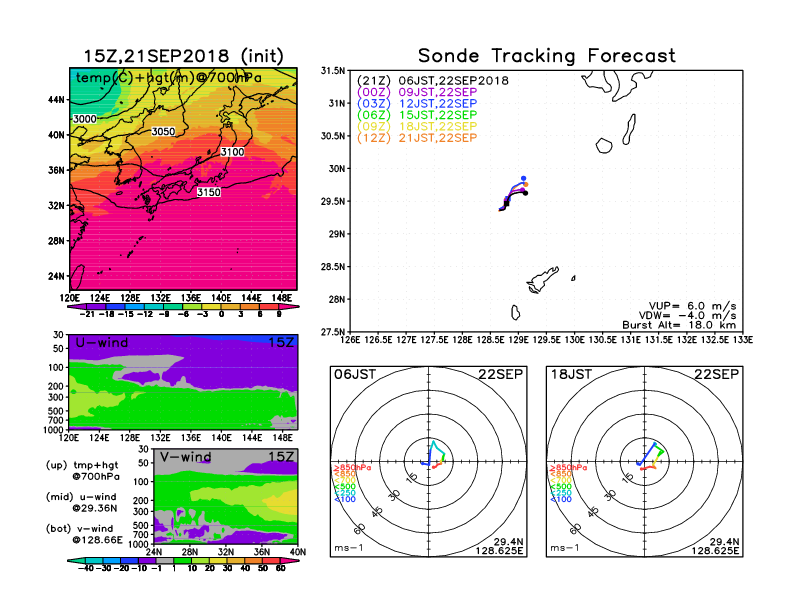Click "128.625E" on the 18JST hodograph

(715, 551)
